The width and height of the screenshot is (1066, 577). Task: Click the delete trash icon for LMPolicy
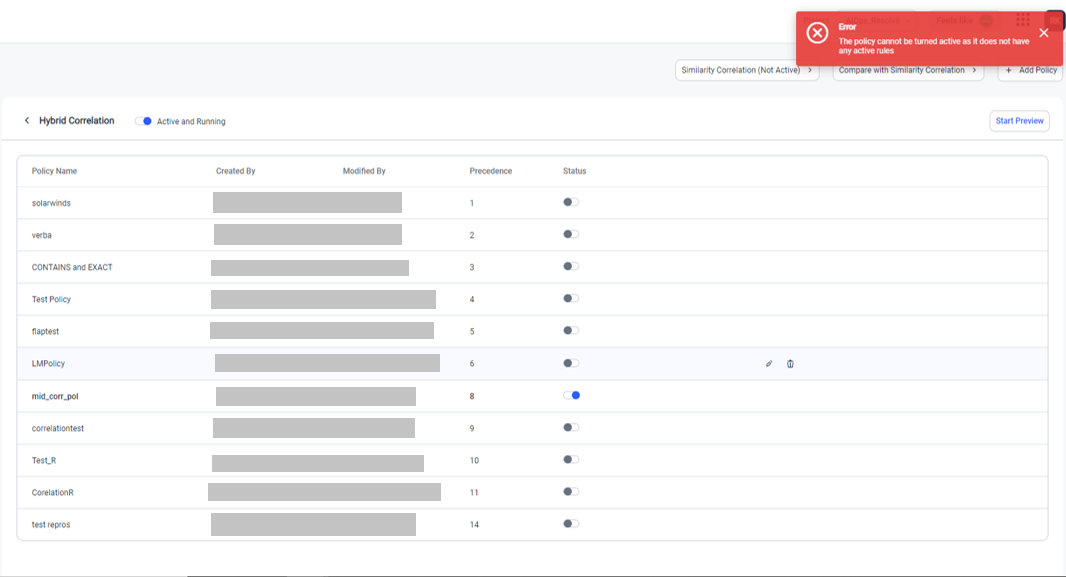pos(790,364)
